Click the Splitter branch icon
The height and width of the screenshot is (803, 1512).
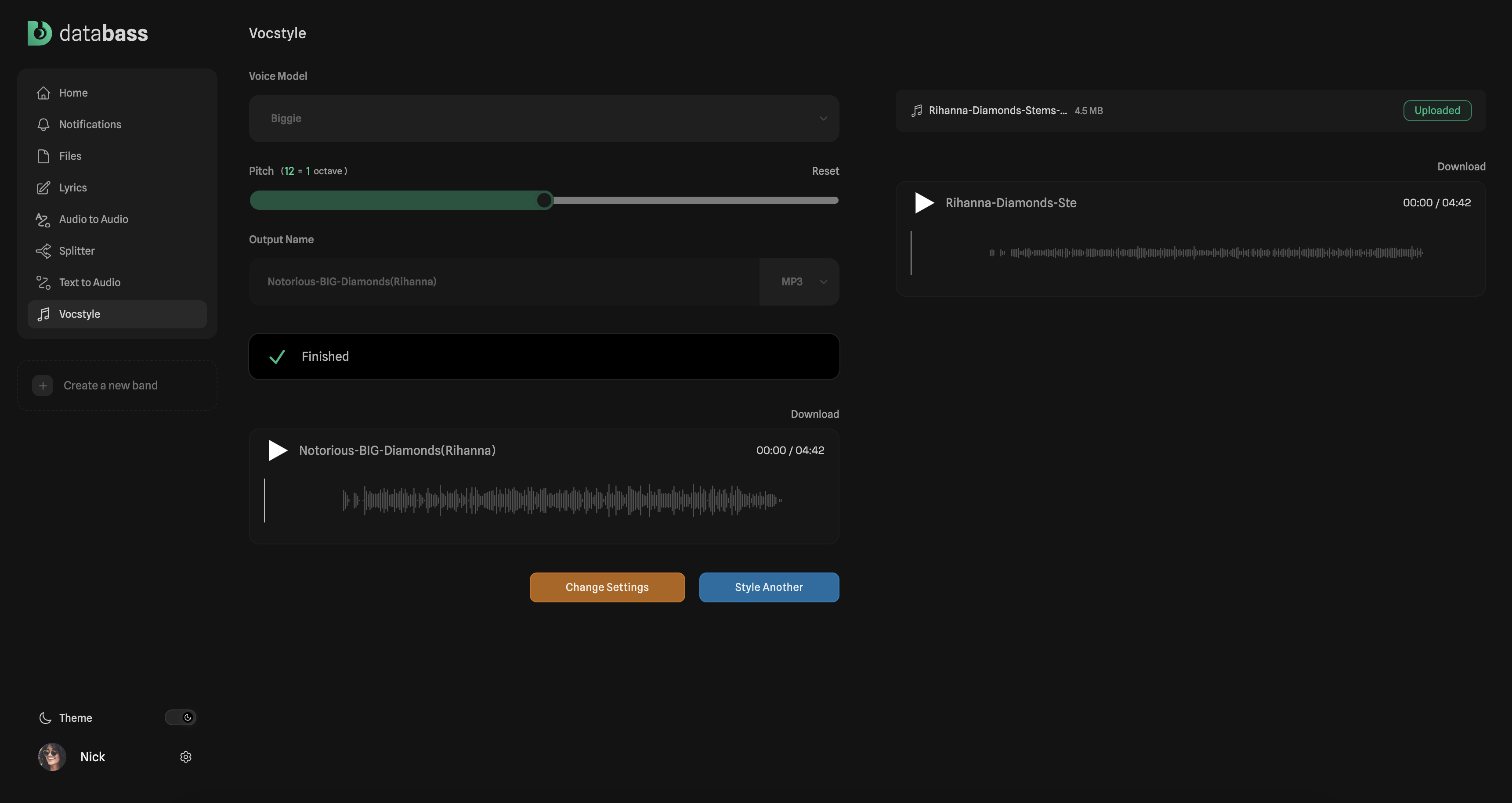coord(43,251)
